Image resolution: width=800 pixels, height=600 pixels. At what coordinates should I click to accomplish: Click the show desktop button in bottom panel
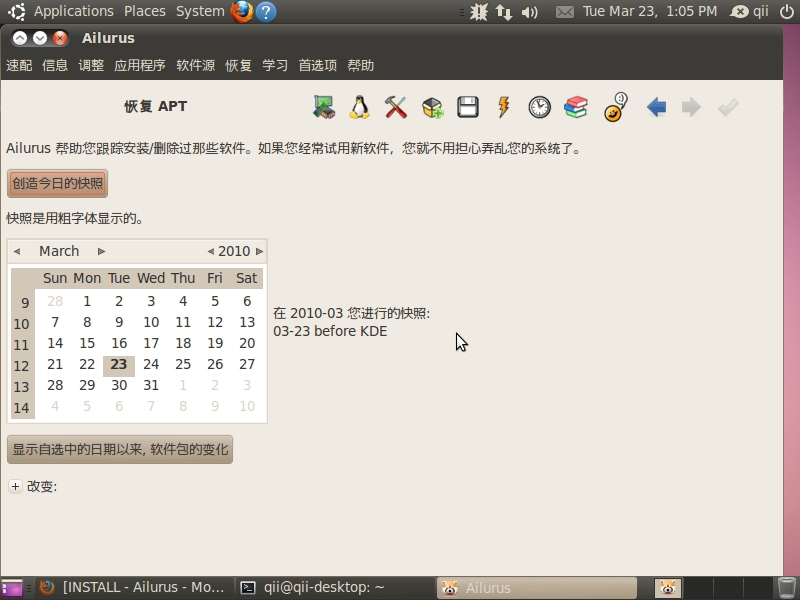coord(11,588)
